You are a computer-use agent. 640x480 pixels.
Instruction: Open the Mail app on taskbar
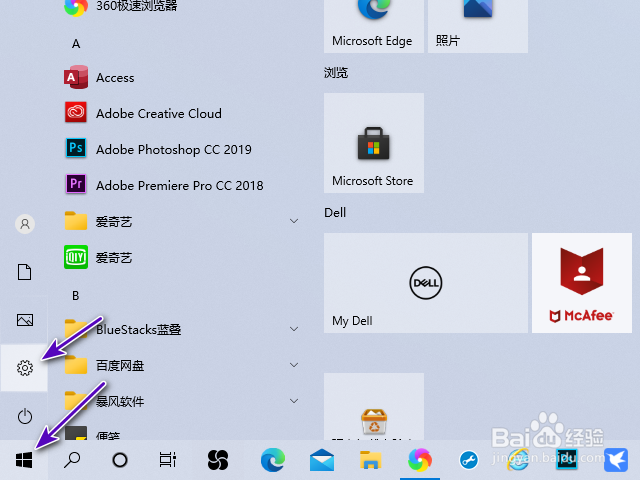[x=322, y=460]
